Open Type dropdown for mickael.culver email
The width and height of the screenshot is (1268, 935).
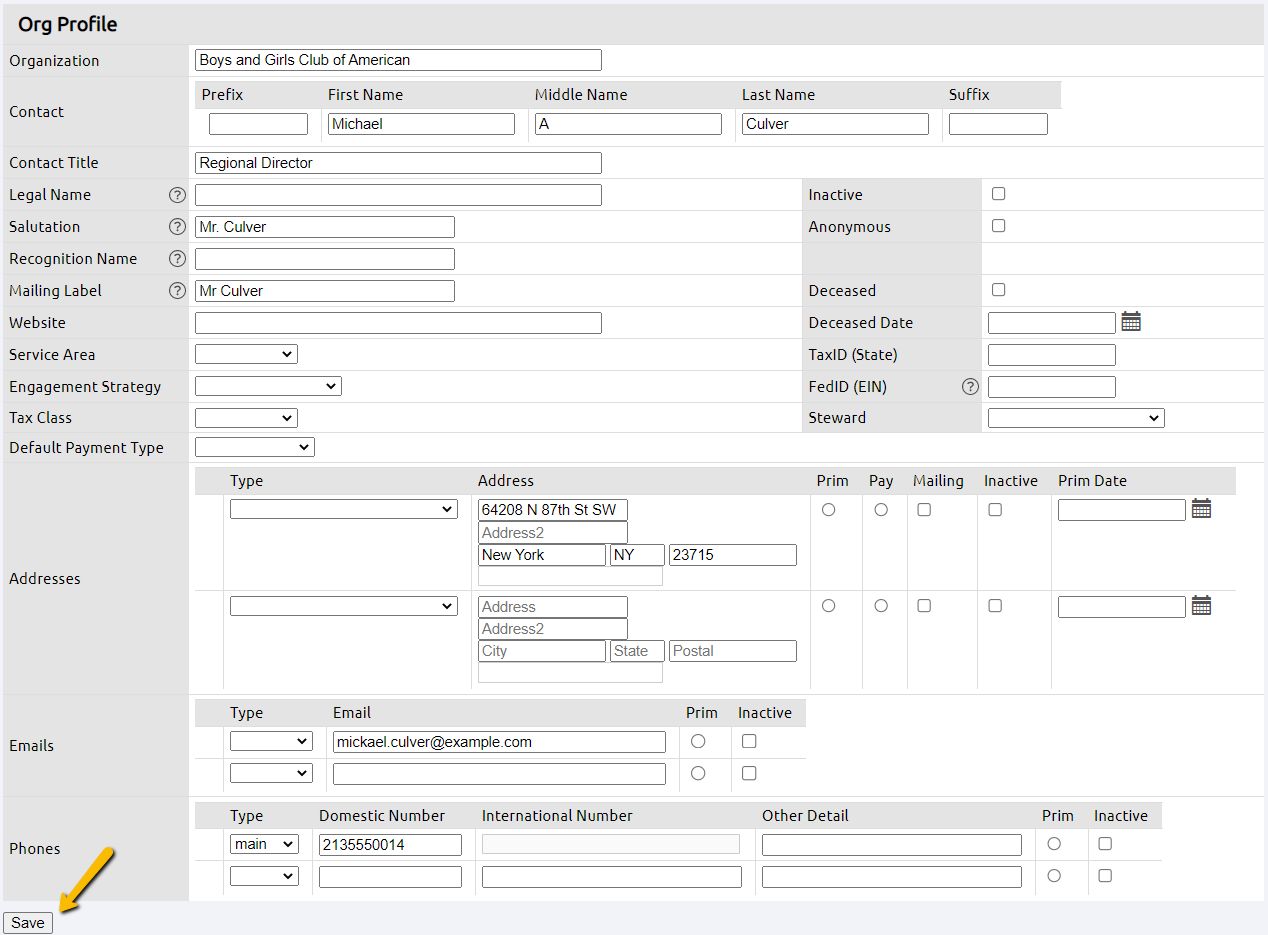(271, 741)
